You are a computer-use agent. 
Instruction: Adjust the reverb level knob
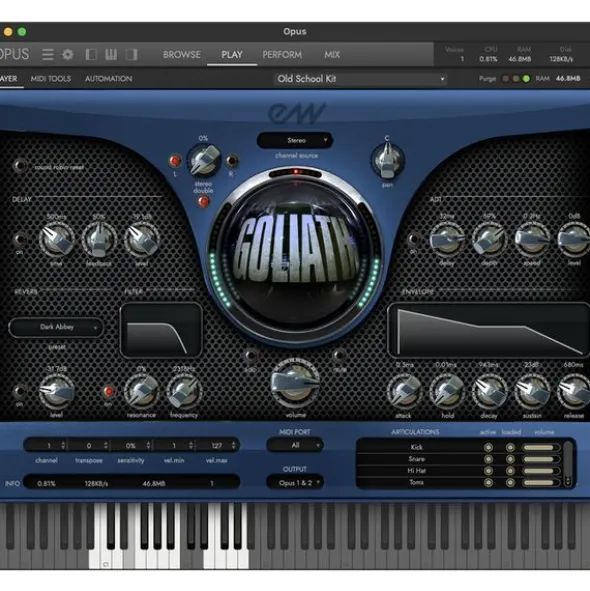pos(56,392)
